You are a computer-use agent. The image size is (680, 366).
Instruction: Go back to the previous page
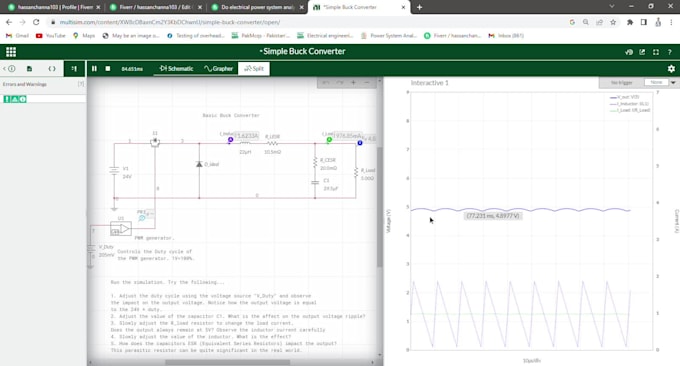click(x=9, y=22)
